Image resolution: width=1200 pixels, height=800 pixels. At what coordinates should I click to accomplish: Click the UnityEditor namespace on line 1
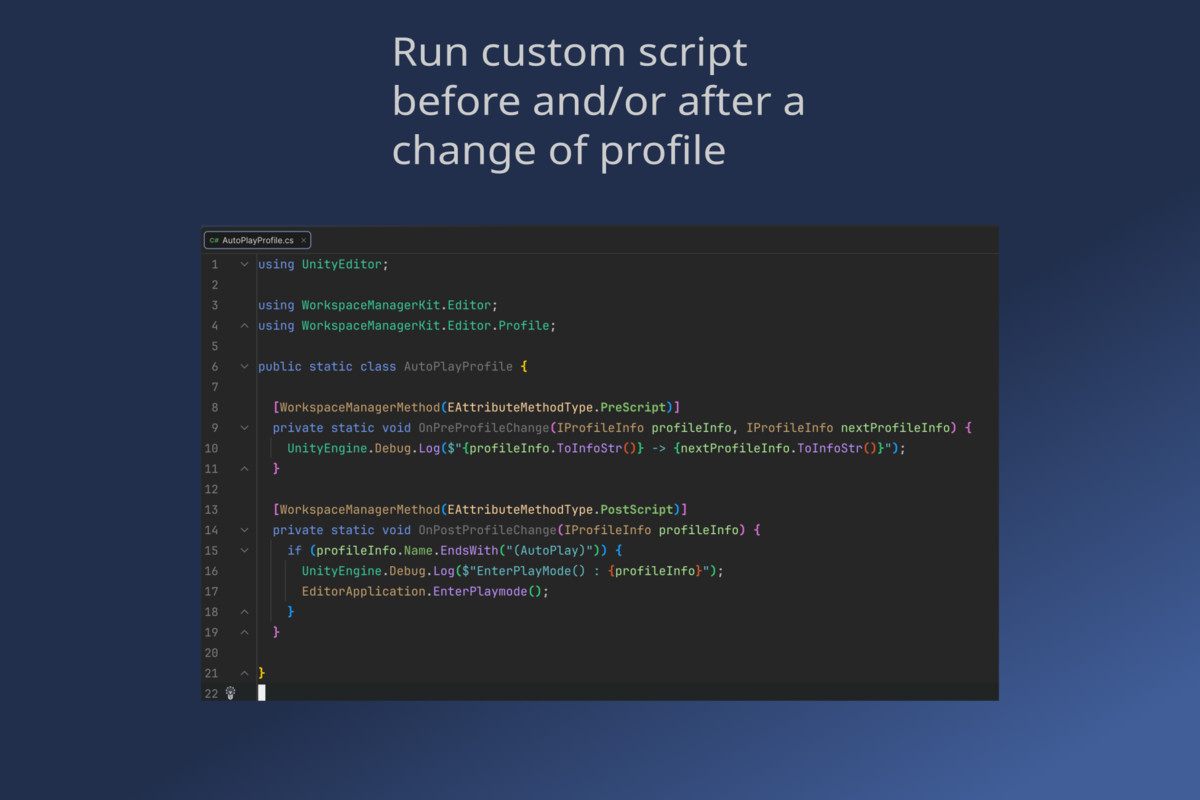click(341, 265)
